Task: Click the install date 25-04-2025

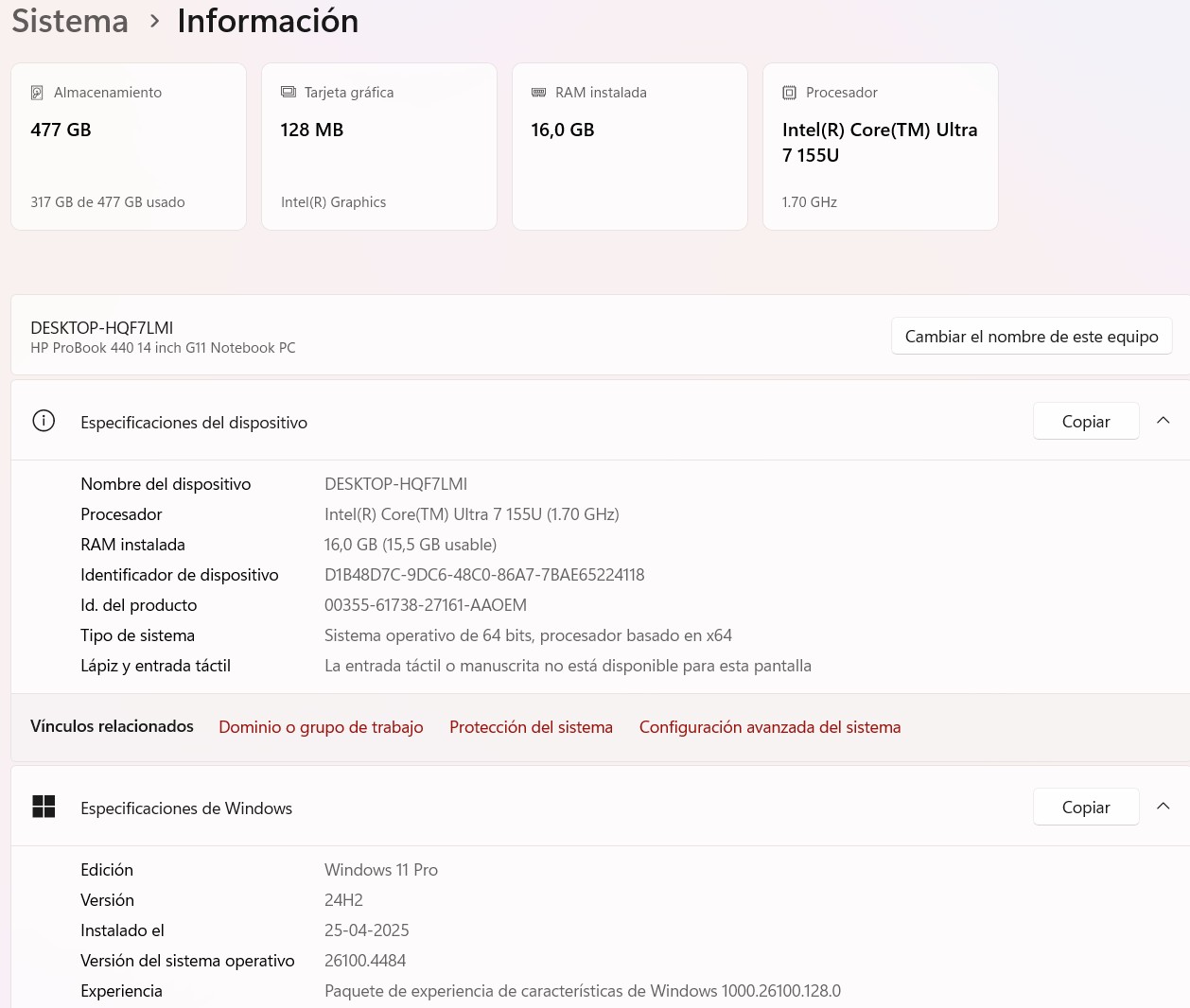Action: pyautogui.click(x=367, y=930)
